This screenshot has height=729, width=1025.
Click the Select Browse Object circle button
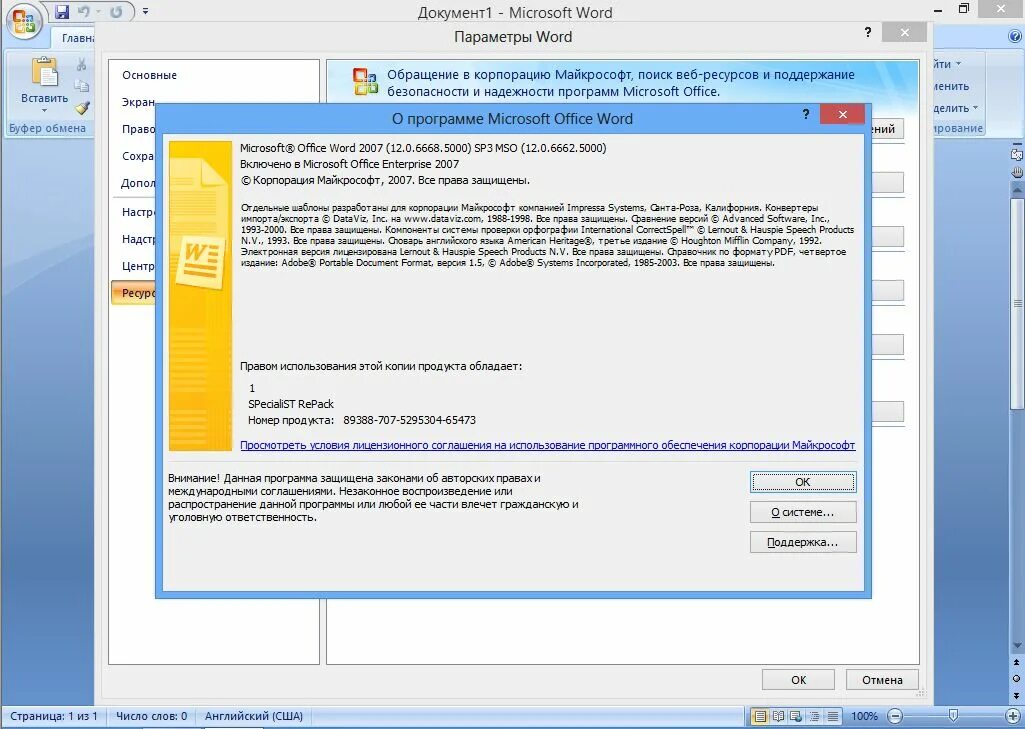[x=1017, y=679]
